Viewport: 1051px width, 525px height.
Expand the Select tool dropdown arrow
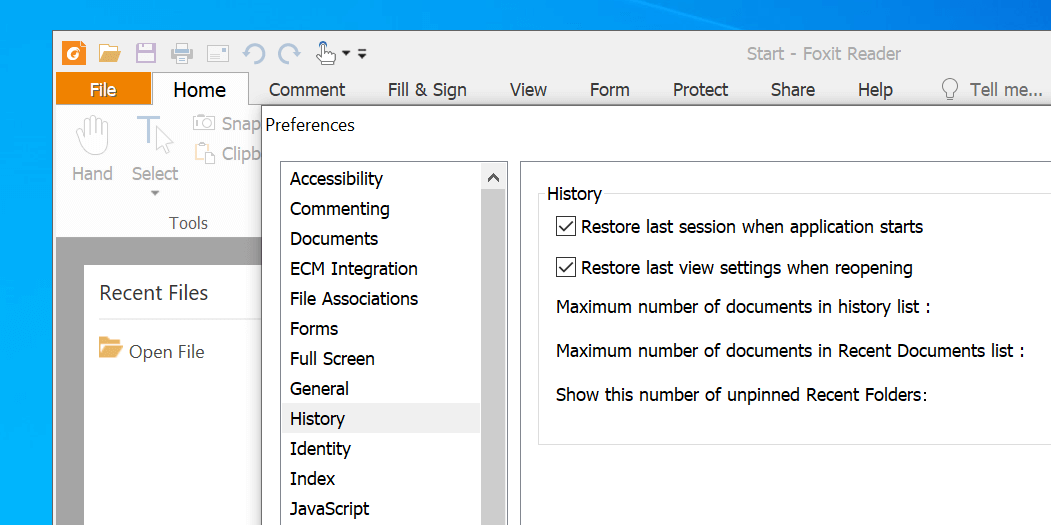(155, 193)
